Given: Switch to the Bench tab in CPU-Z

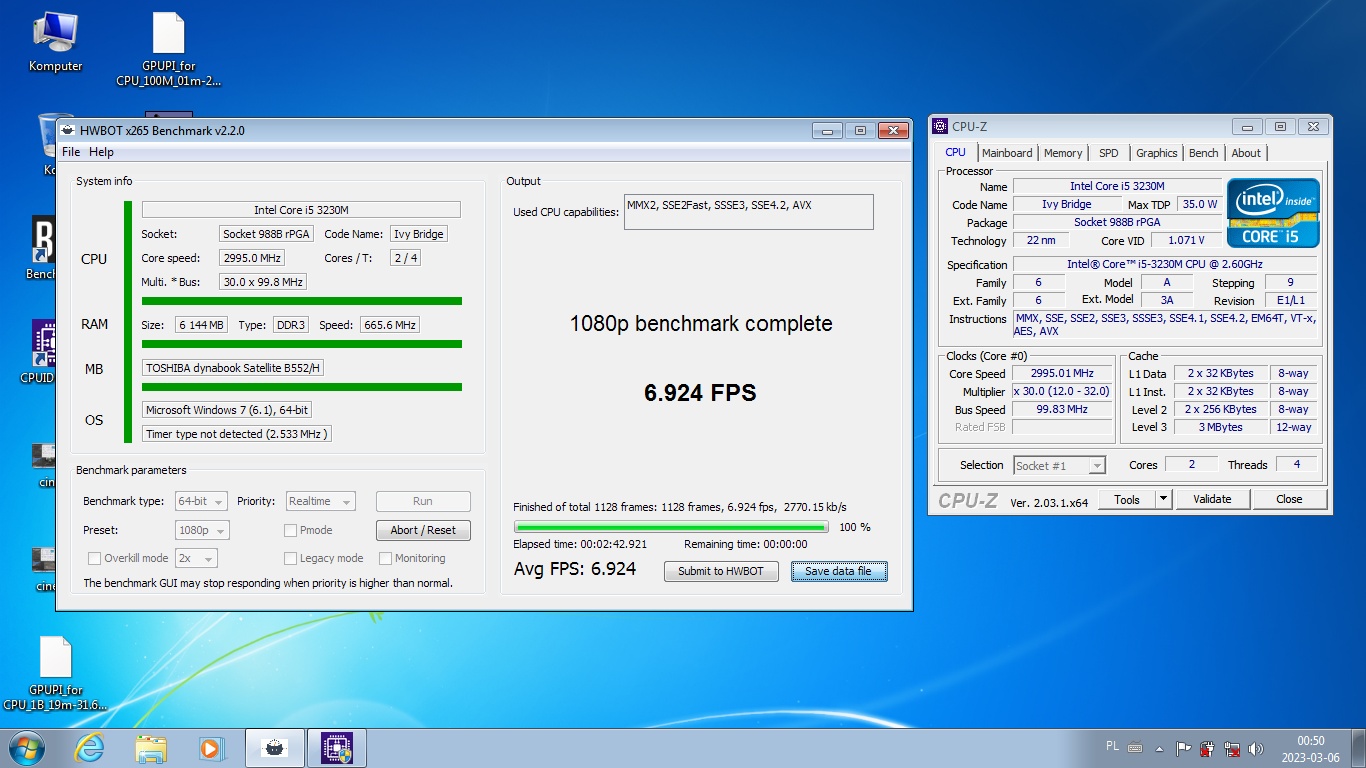Looking at the screenshot, I should 1203,153.
